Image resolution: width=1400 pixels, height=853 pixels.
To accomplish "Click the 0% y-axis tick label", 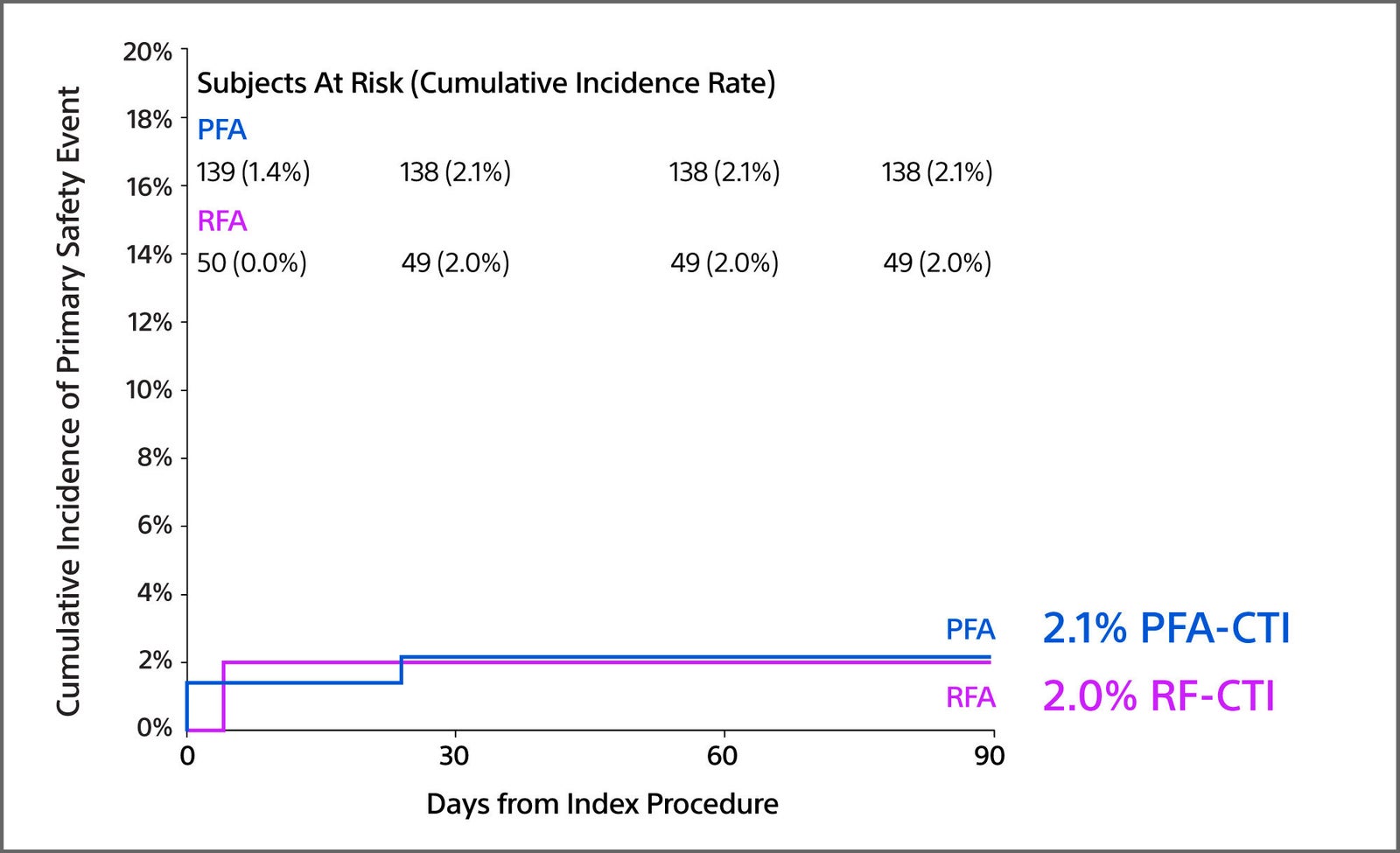I will [x=154, y=728].
